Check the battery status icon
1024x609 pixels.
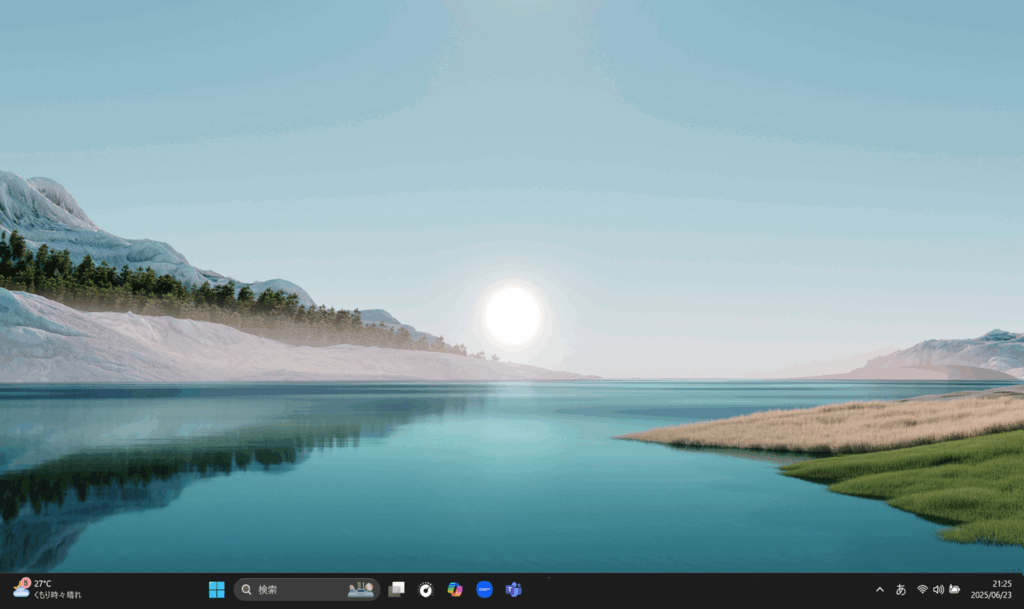[954, 589]
